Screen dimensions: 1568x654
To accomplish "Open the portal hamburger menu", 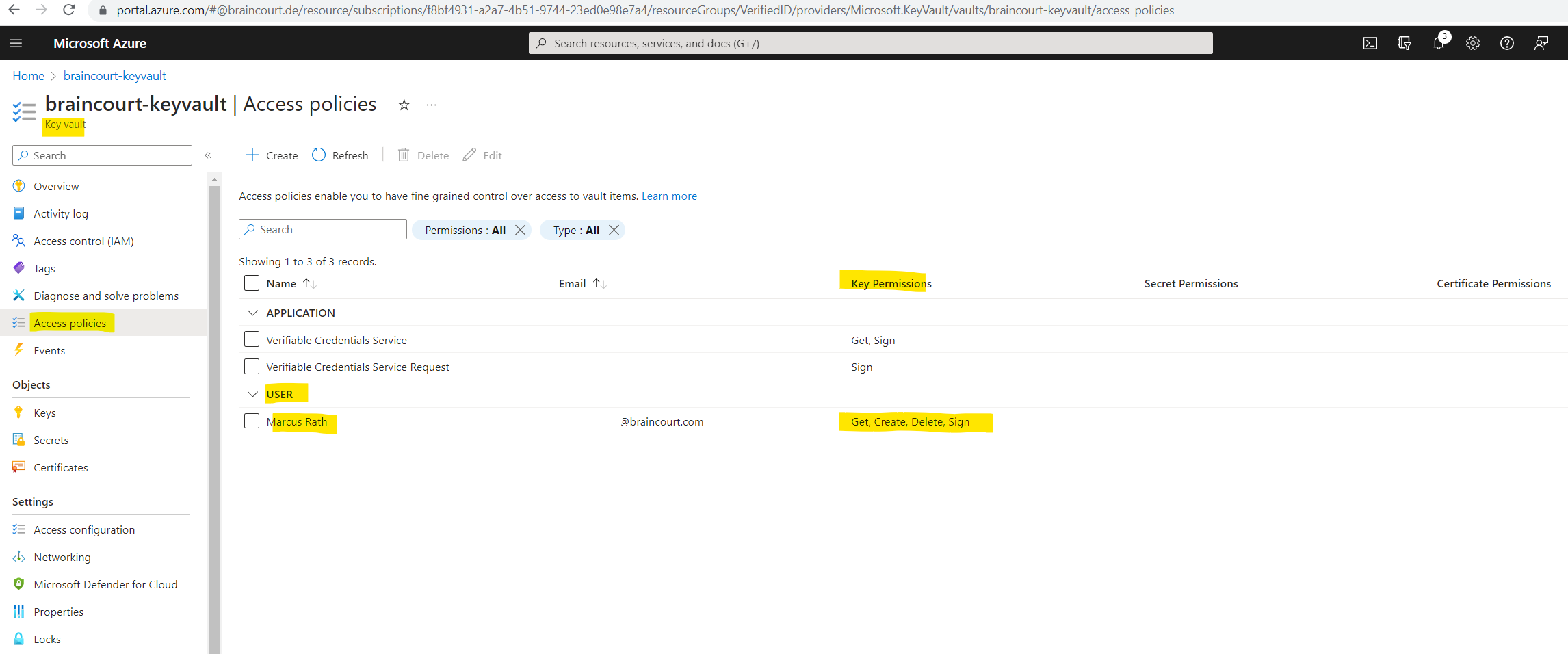I will [x=16, y=42].
